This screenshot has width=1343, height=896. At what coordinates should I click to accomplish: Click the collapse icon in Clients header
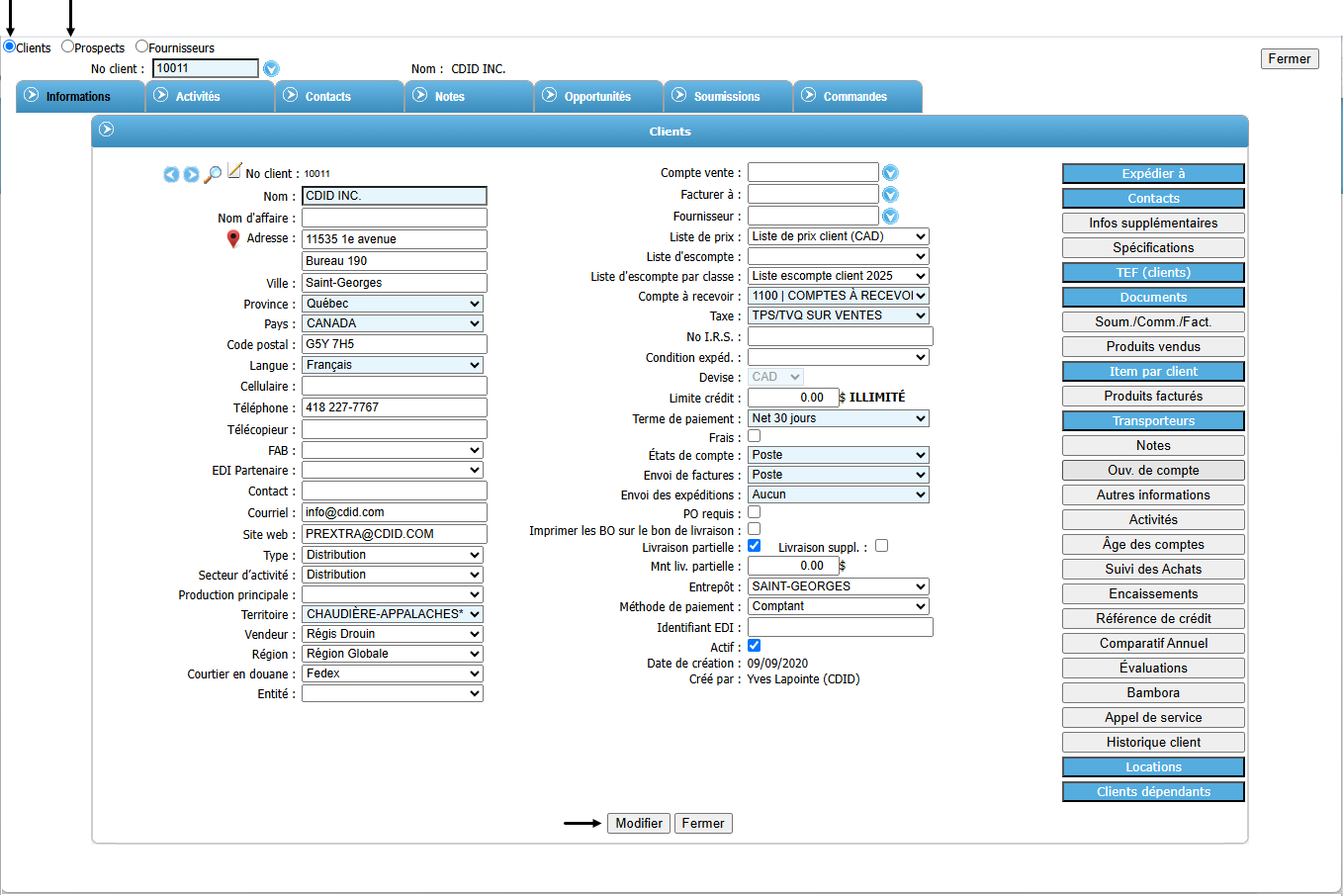tap(107, 130)
